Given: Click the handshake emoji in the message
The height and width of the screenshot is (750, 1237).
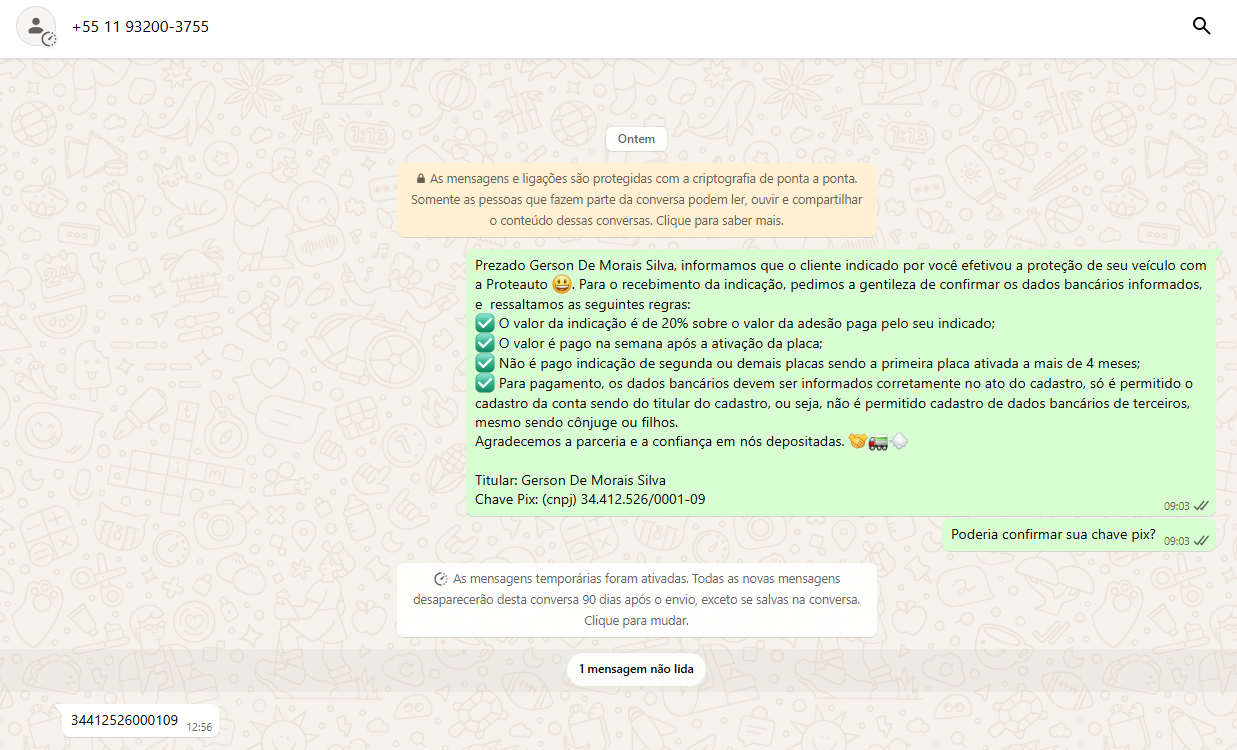Looking at the screenshot, I should pos(857,441).
